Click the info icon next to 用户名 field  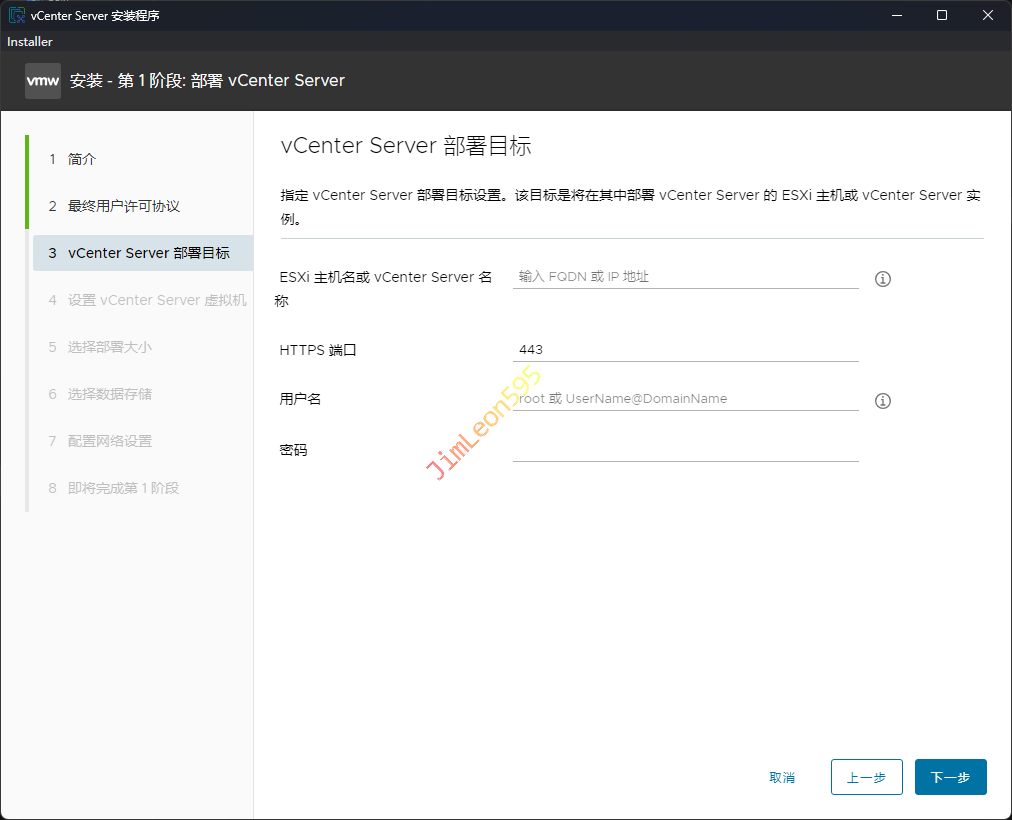[883, 401]
